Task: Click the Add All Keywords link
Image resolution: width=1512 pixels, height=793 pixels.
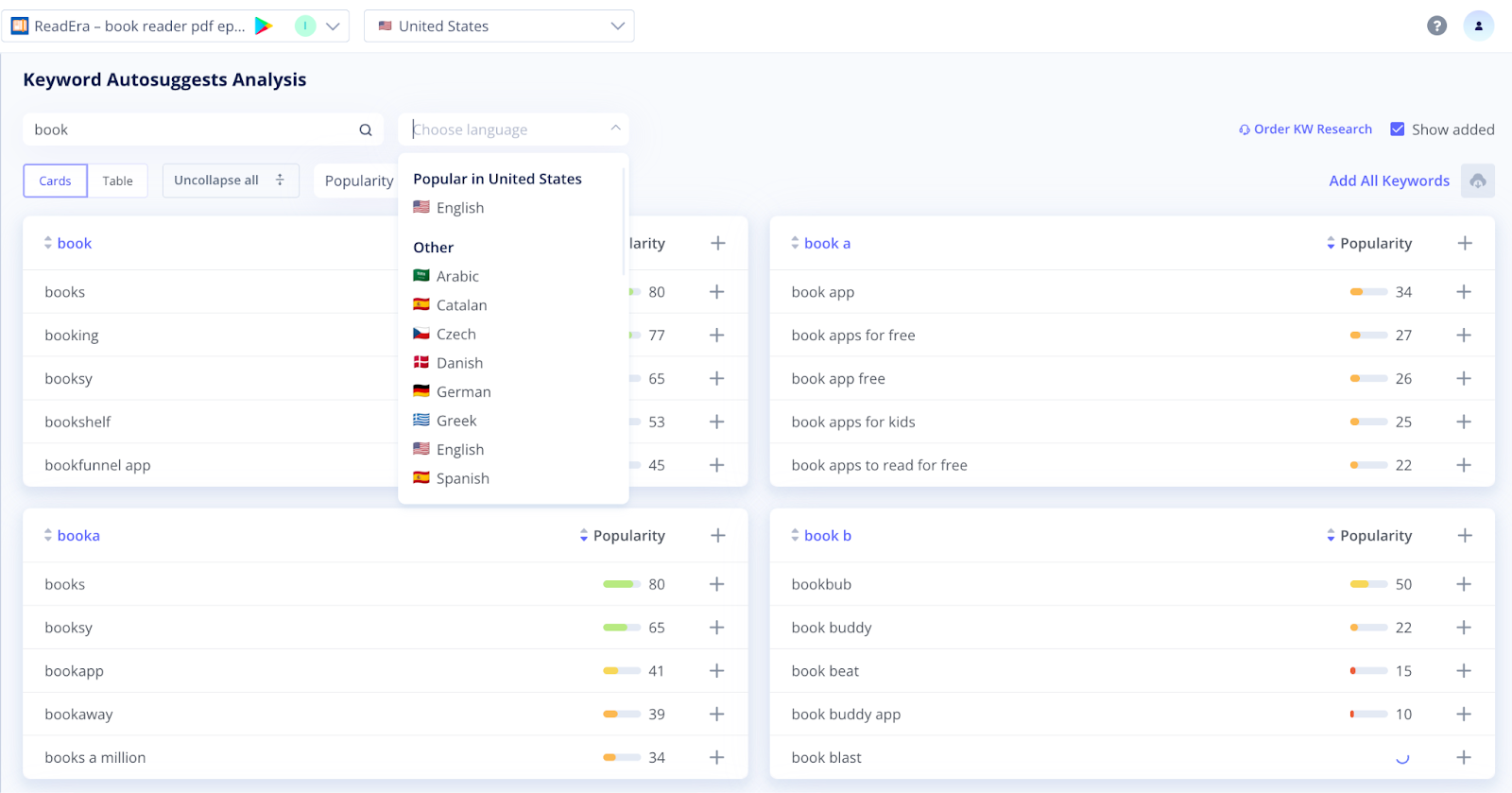Action: tap(1388, 181)
